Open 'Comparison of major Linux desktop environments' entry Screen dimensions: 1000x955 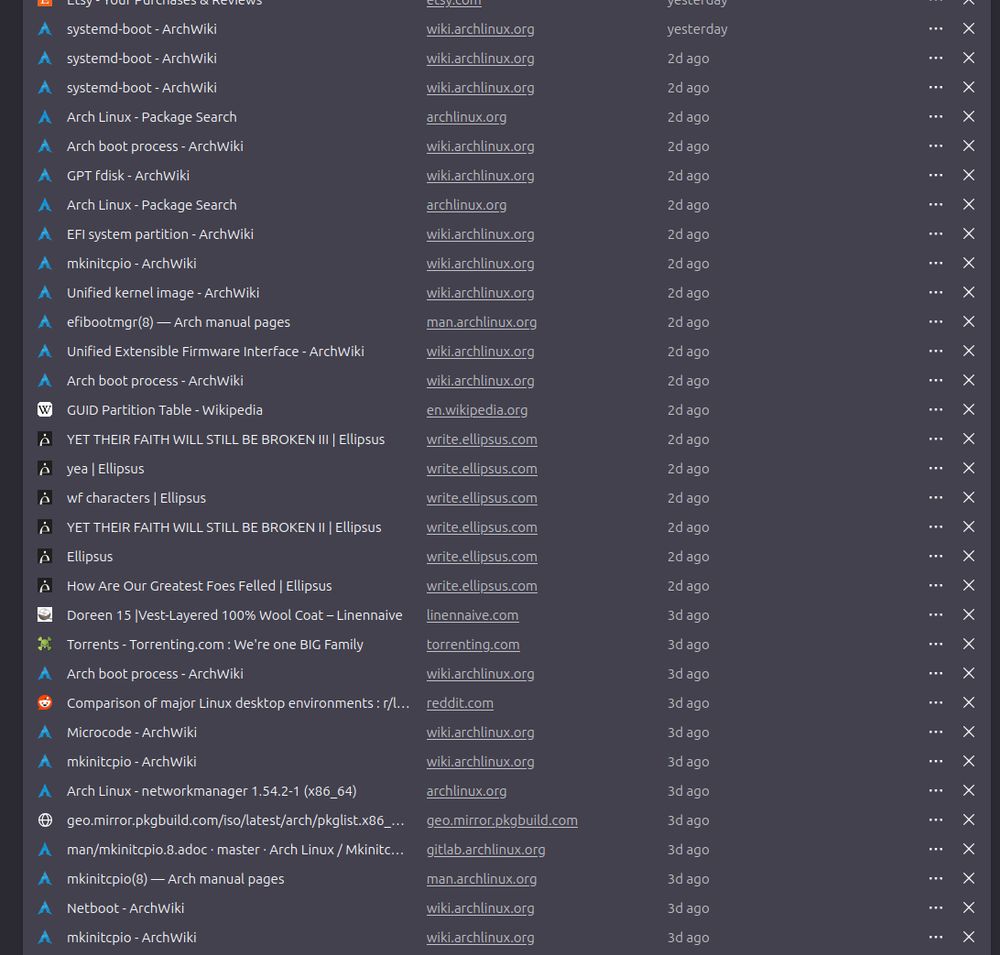coord(238,703)
